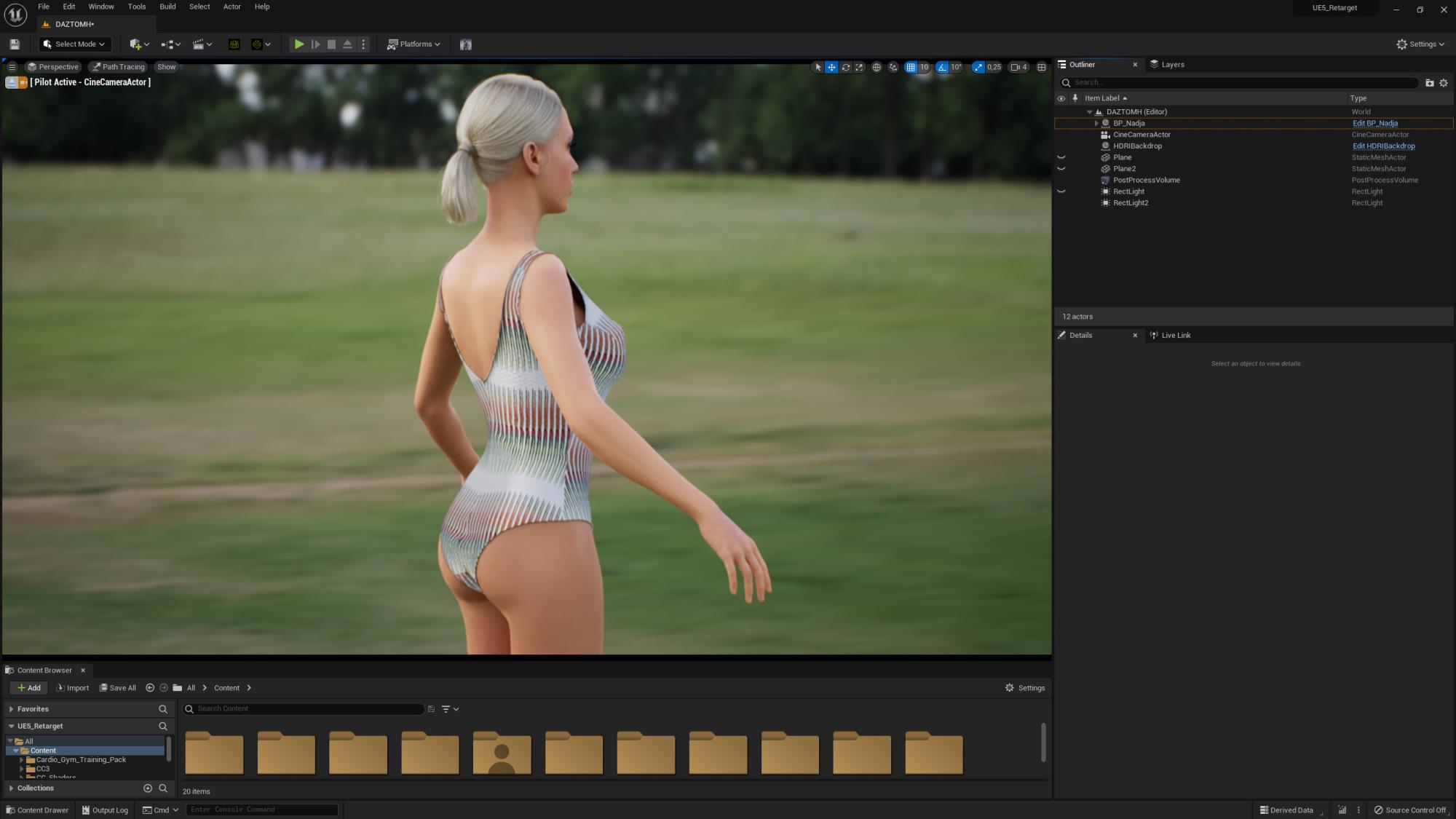Click the green Quixel Bridge icon

click(x=234, y=44)
